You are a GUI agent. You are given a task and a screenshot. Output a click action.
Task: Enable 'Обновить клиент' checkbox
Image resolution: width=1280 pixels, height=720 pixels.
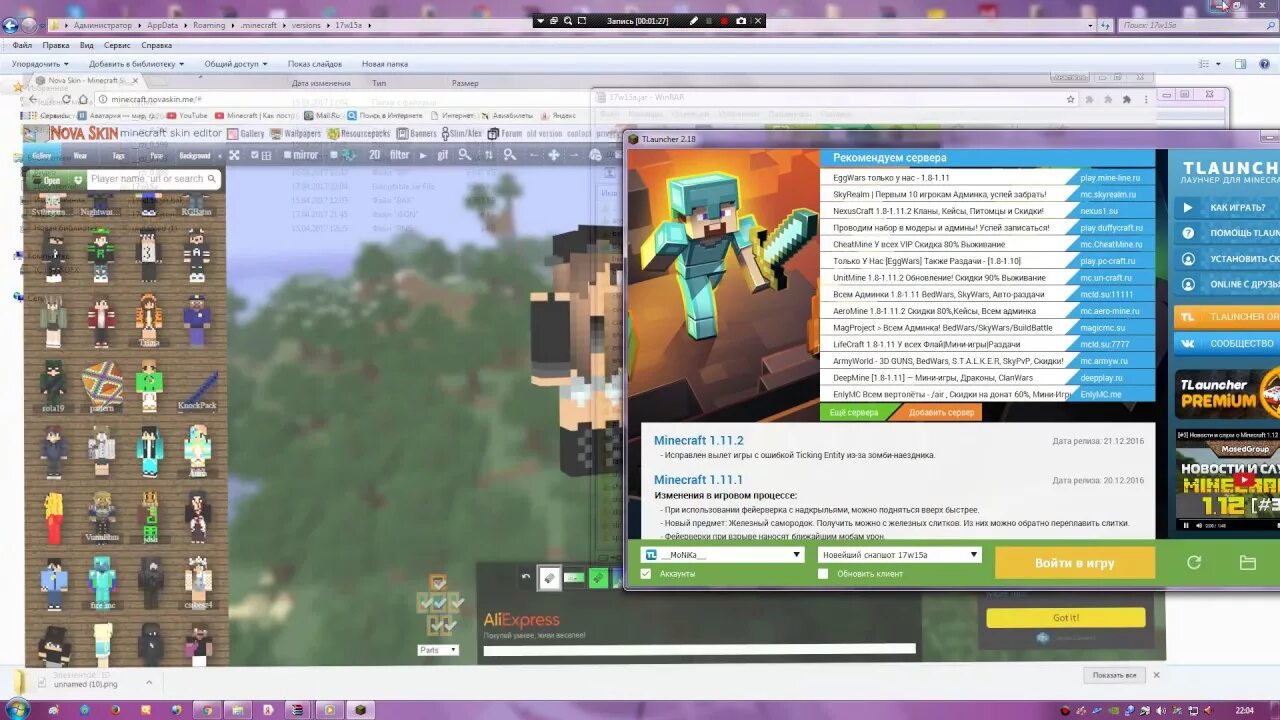[823, 574]
